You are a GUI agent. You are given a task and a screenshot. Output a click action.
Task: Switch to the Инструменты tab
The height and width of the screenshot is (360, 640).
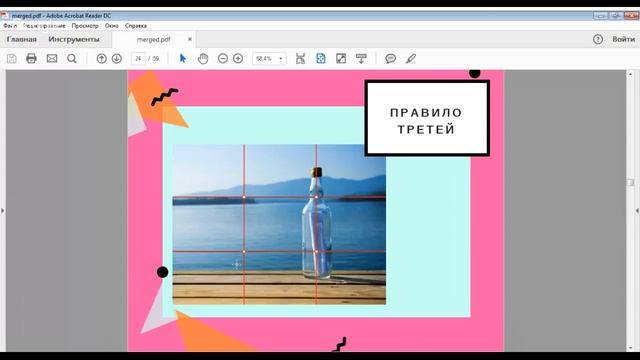click(74, 40)
